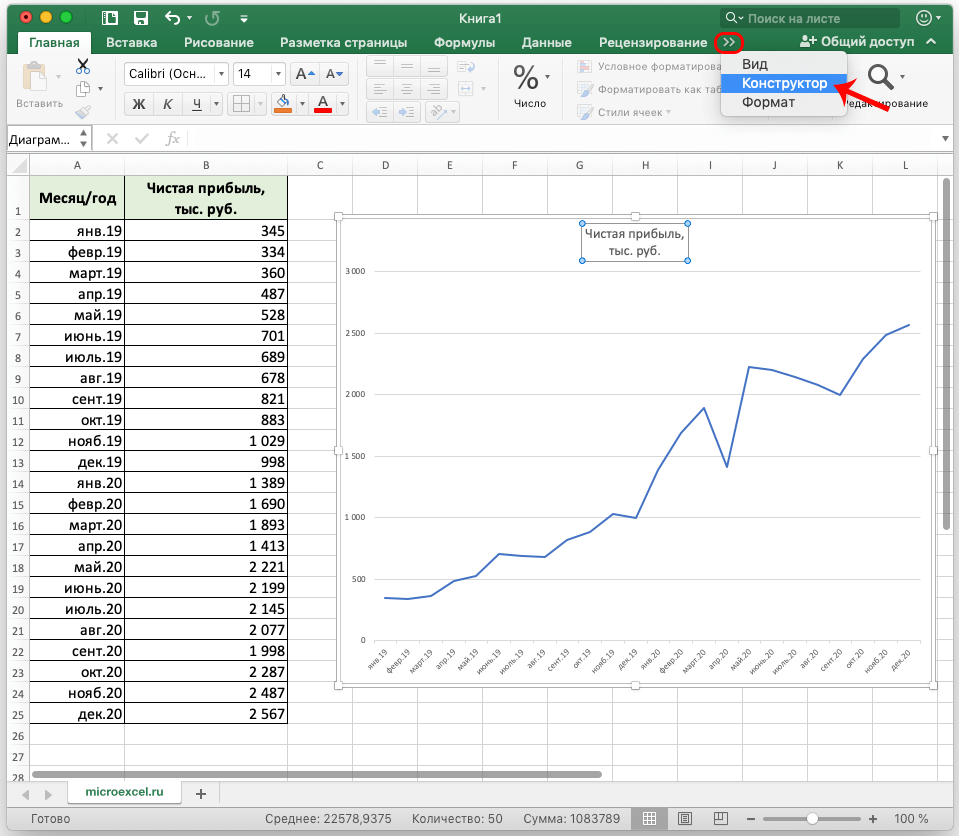Open the fill color dropdown arrow
This screenshot has height=836, width=959.
(x=302, y=104)
